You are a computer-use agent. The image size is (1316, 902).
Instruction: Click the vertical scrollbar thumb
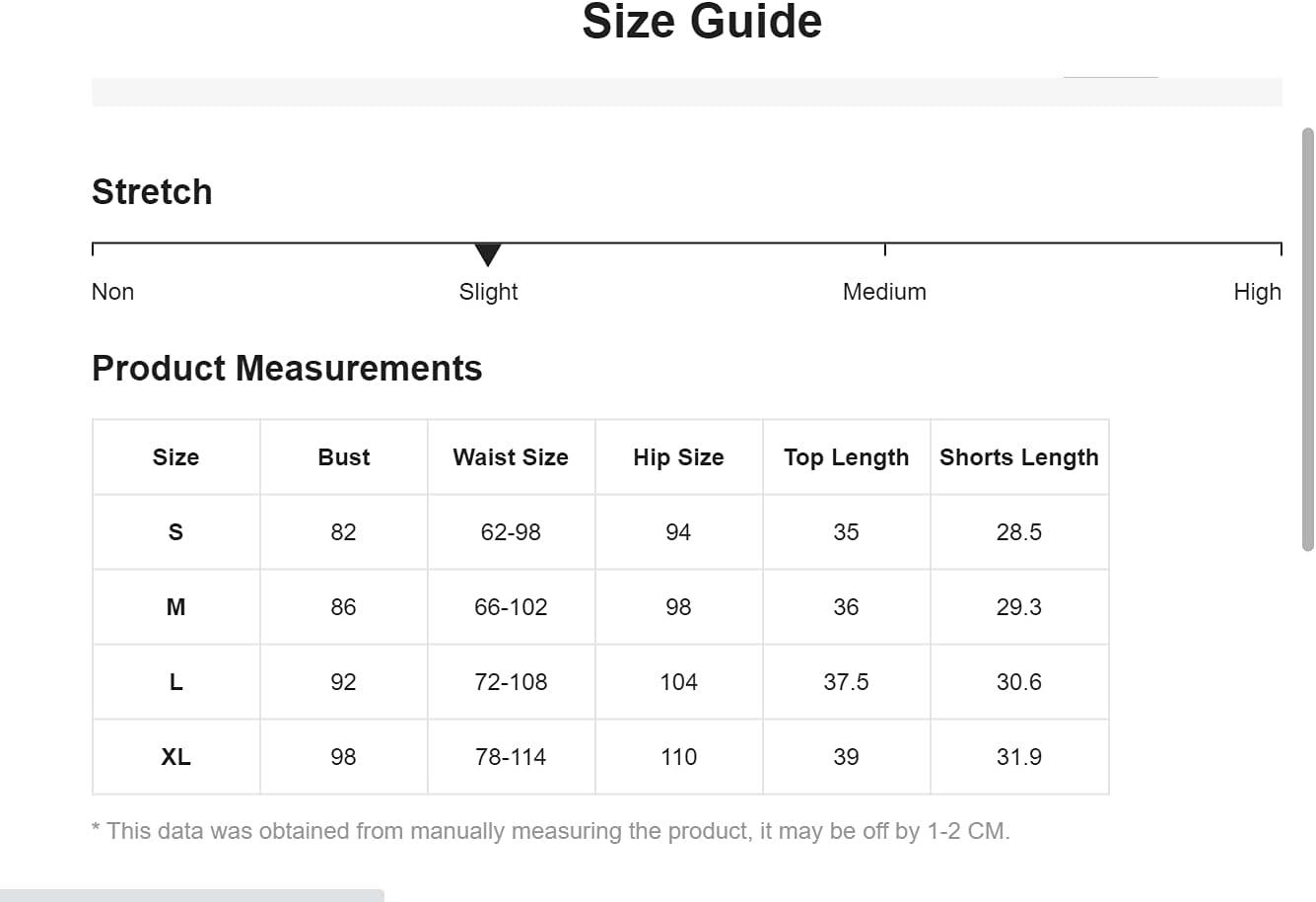1308,338
